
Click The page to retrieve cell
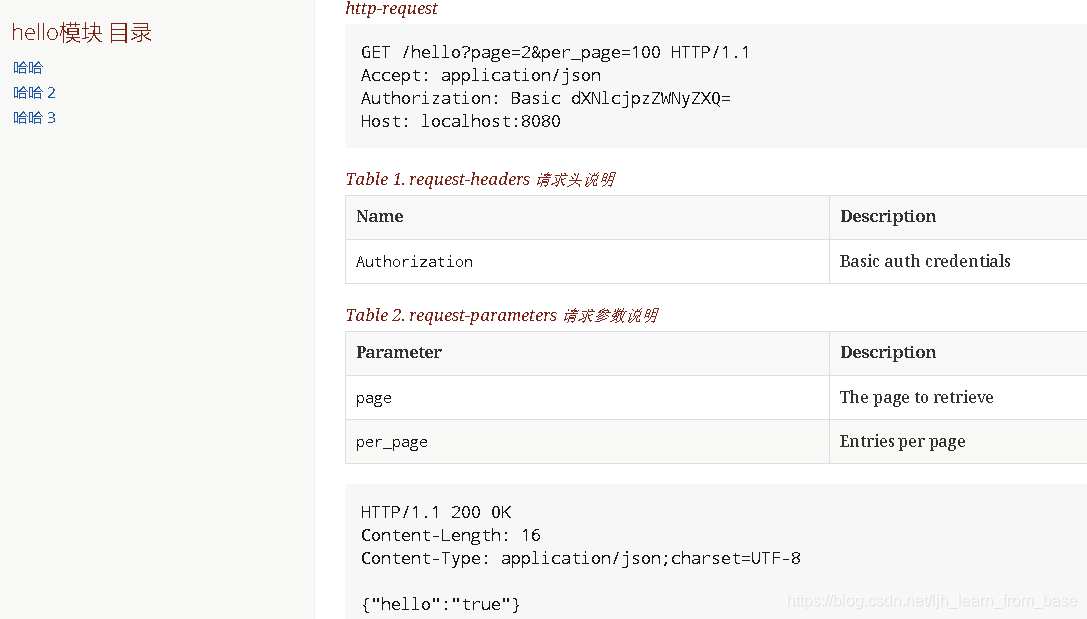point(916,398)
